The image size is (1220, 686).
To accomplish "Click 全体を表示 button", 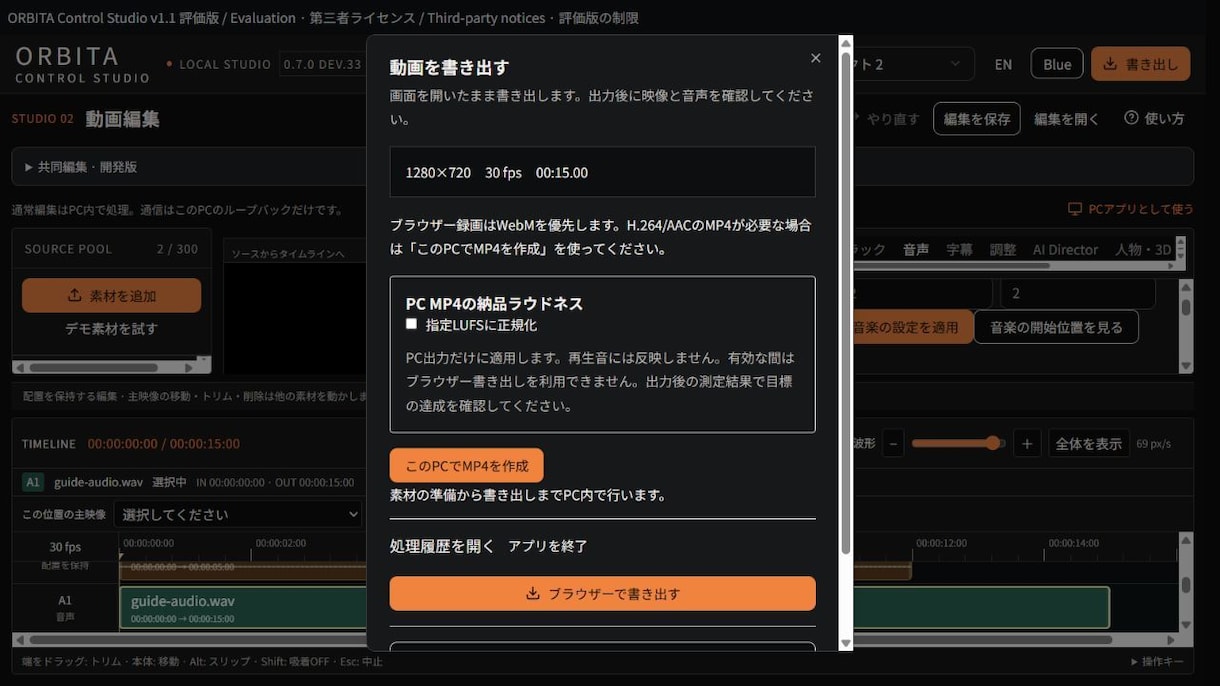I will [x=1089, y=443].
